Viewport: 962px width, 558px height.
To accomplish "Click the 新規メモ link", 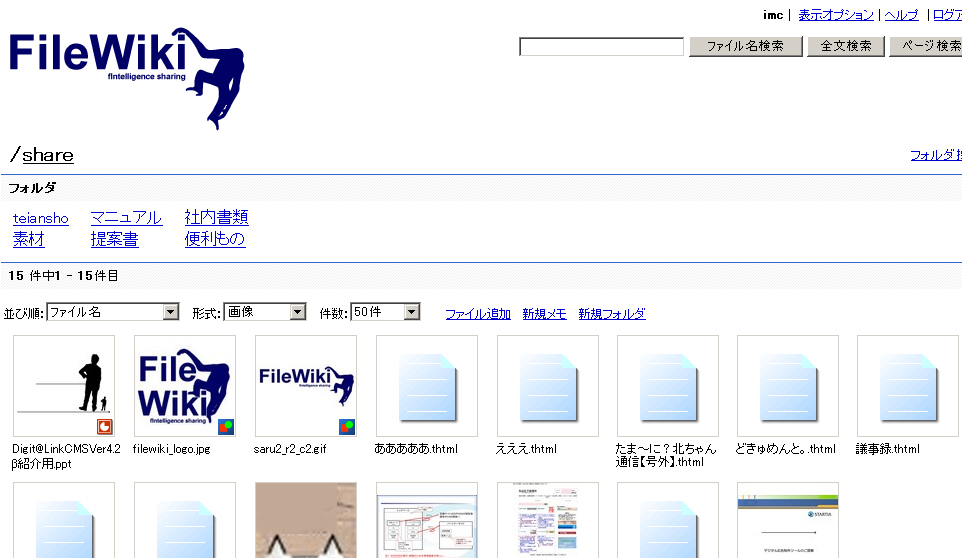I will pyautogui.click(x=544, y=314).
